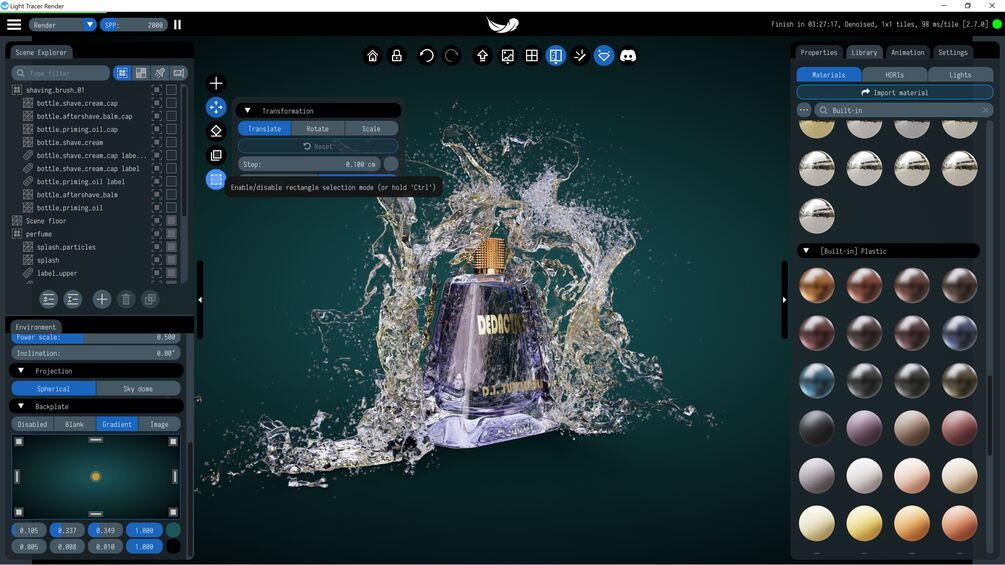Select shaving_brush_01 in the scene tree
1005x565 pixels.
click(x=55, y=90)
